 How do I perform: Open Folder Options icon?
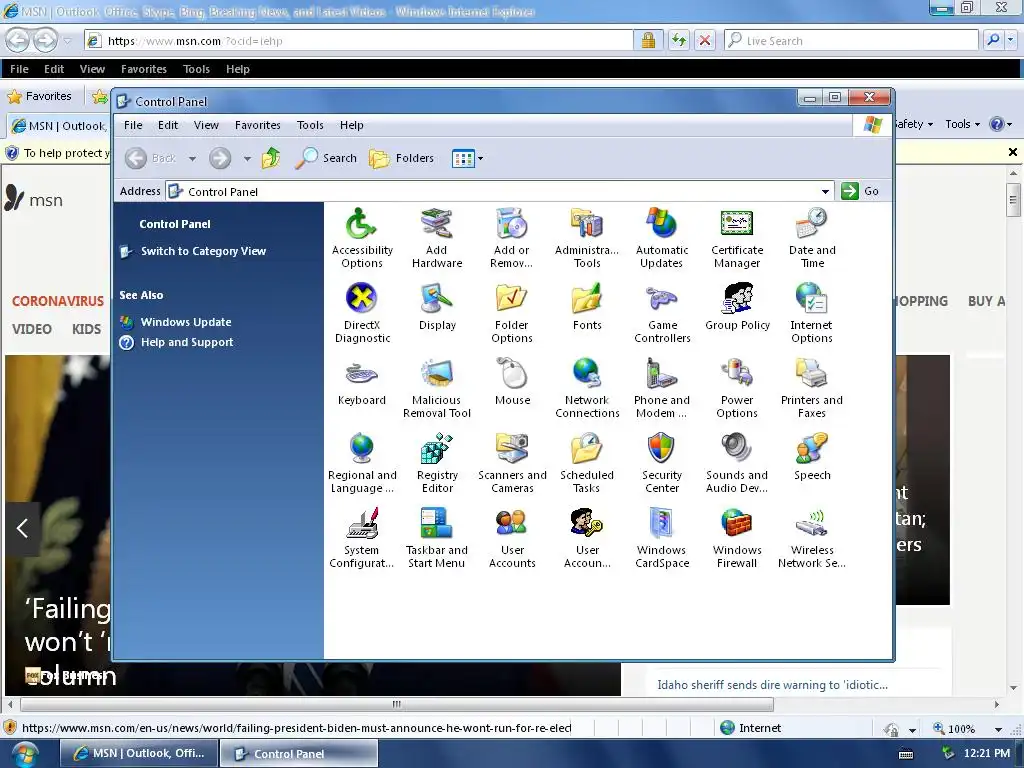tap(511, 313)
